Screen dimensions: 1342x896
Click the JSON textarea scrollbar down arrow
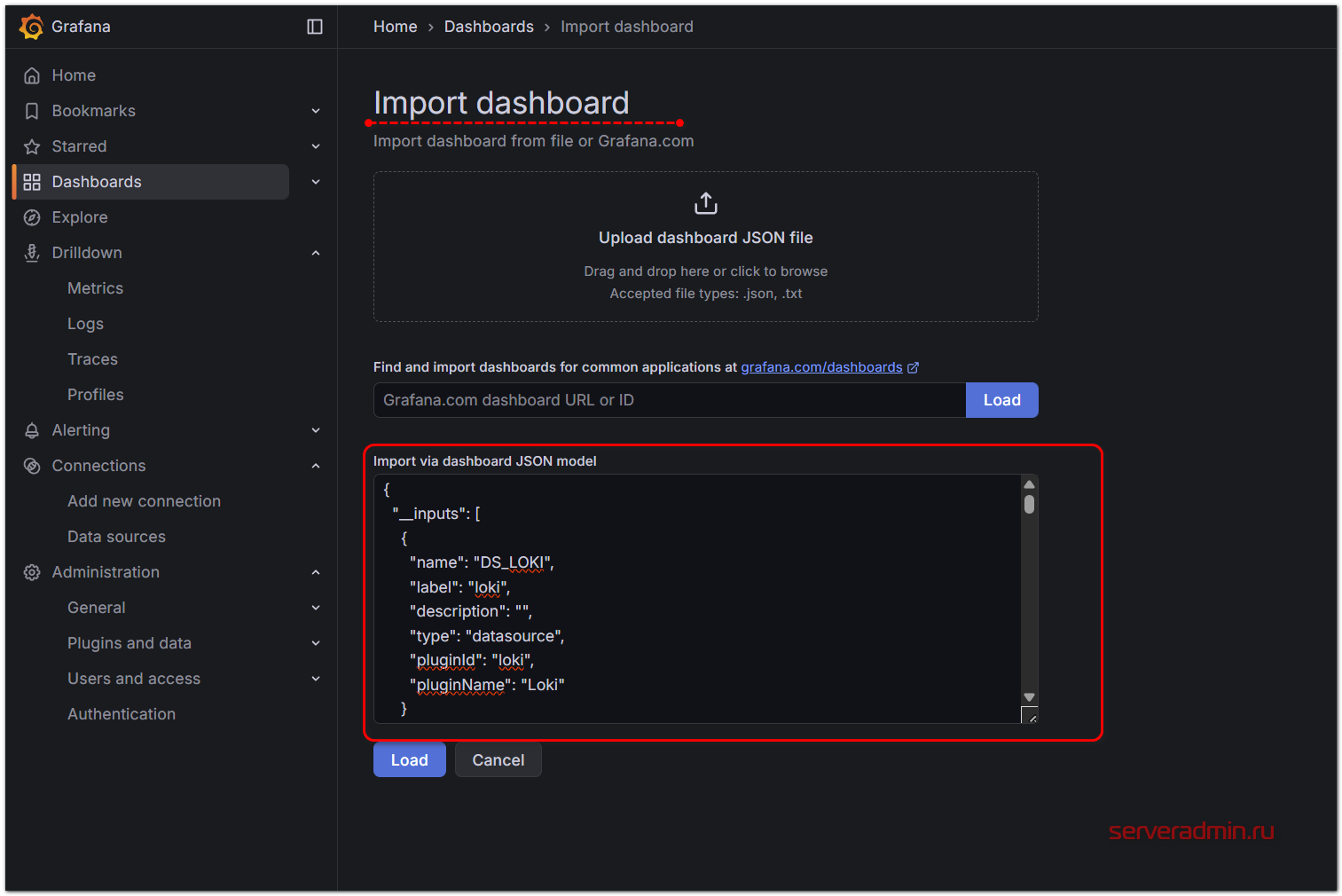tap(1029, 697)
